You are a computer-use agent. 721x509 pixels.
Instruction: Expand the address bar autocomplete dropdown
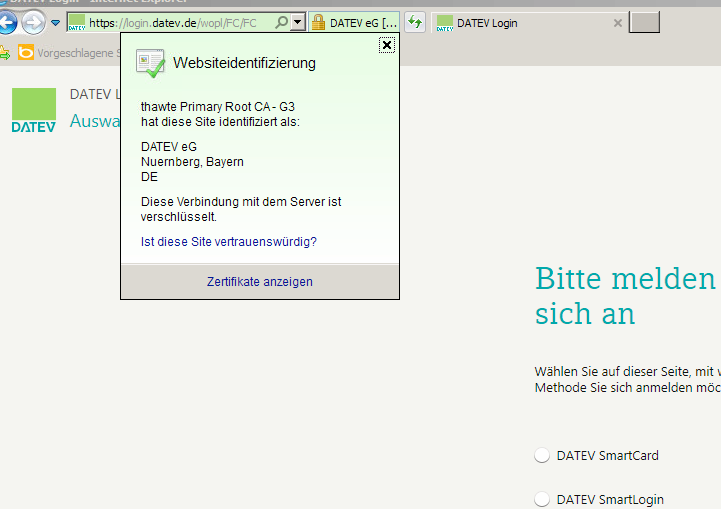[x=298, y=22]
